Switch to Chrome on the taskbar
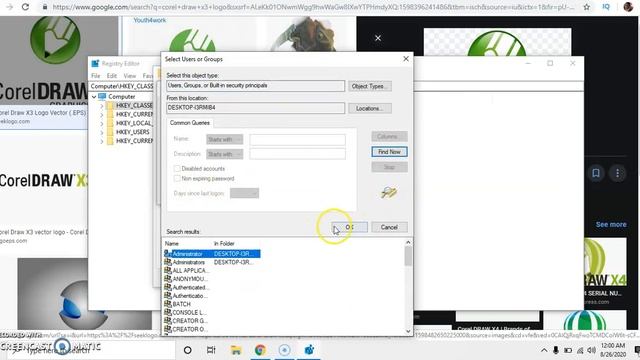 [x=260, y=350]
